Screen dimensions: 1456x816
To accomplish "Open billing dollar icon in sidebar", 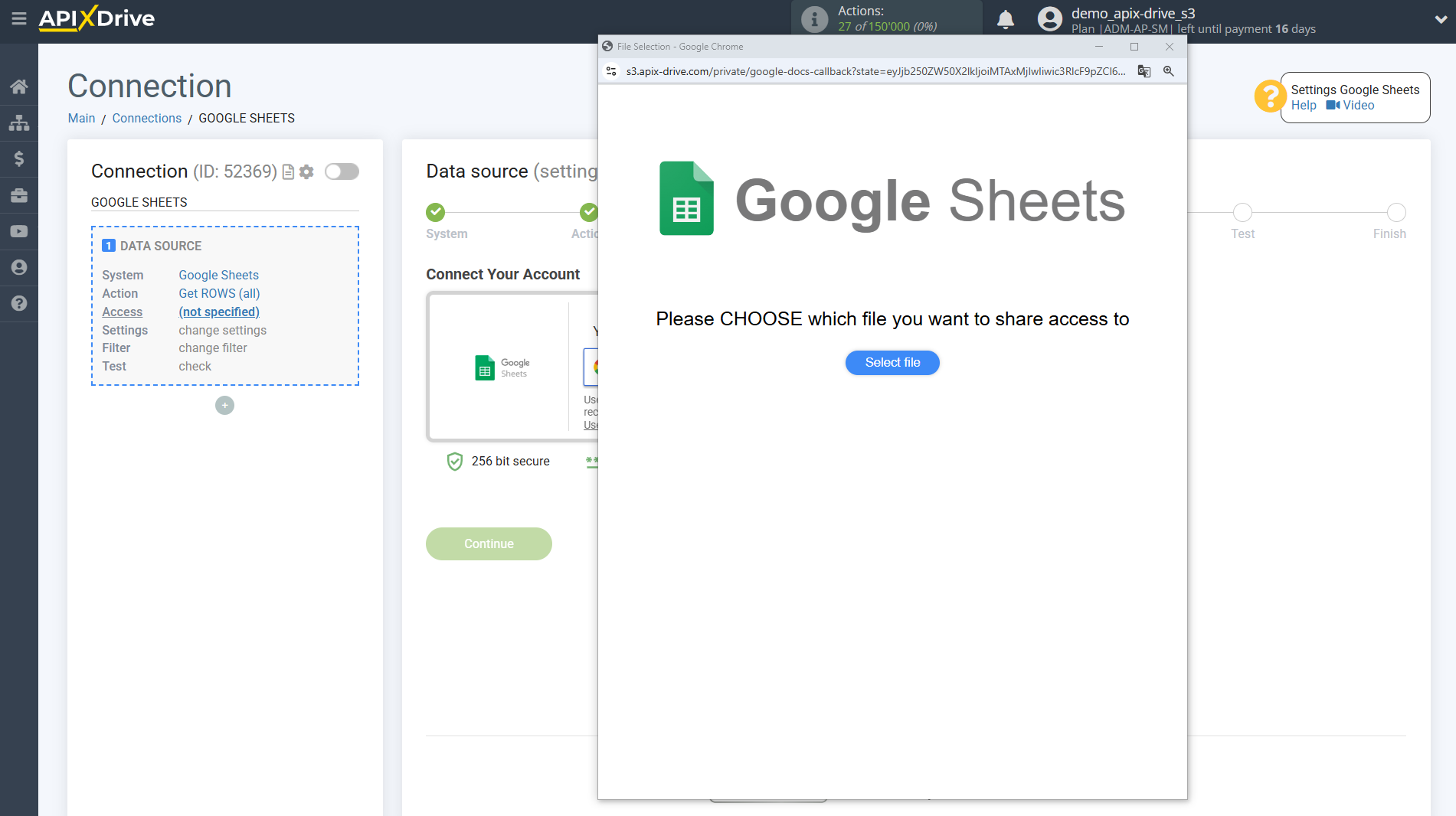I will tap(19, 158).
